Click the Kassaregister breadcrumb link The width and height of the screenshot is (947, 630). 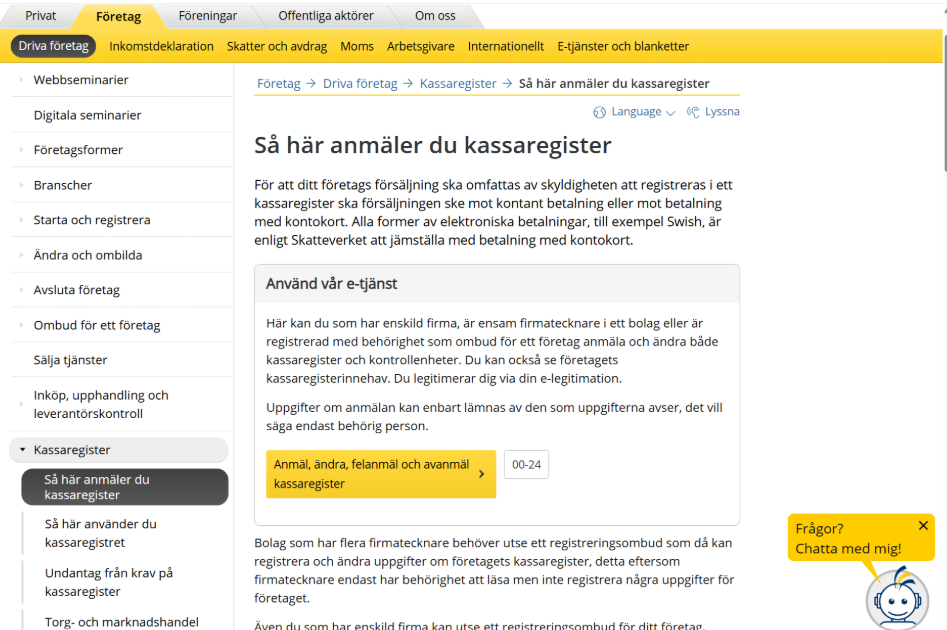(458, 84)
